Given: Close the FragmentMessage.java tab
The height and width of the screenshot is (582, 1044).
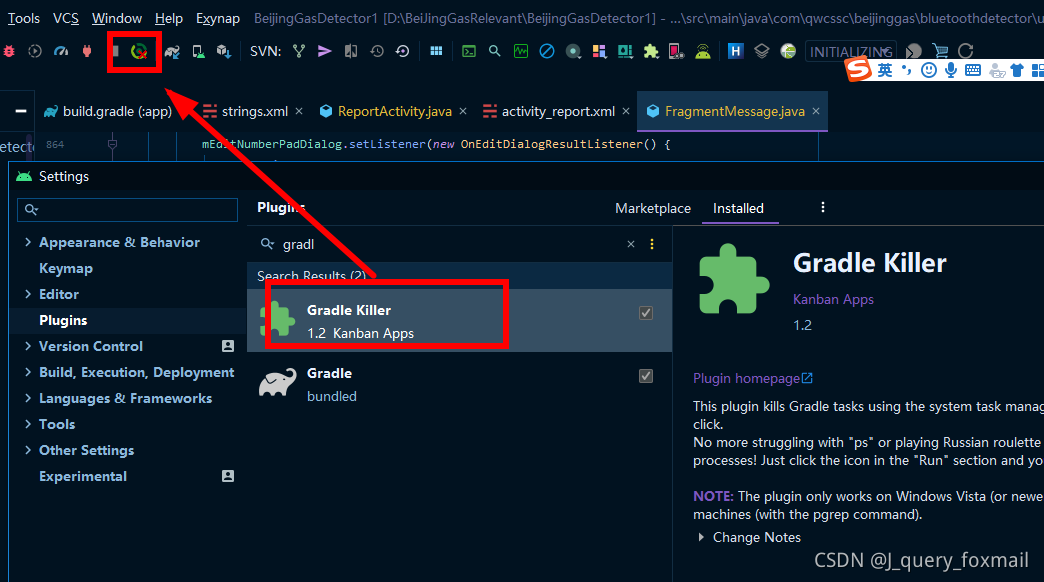Looking at the screenshot, I should coord(816,112).
